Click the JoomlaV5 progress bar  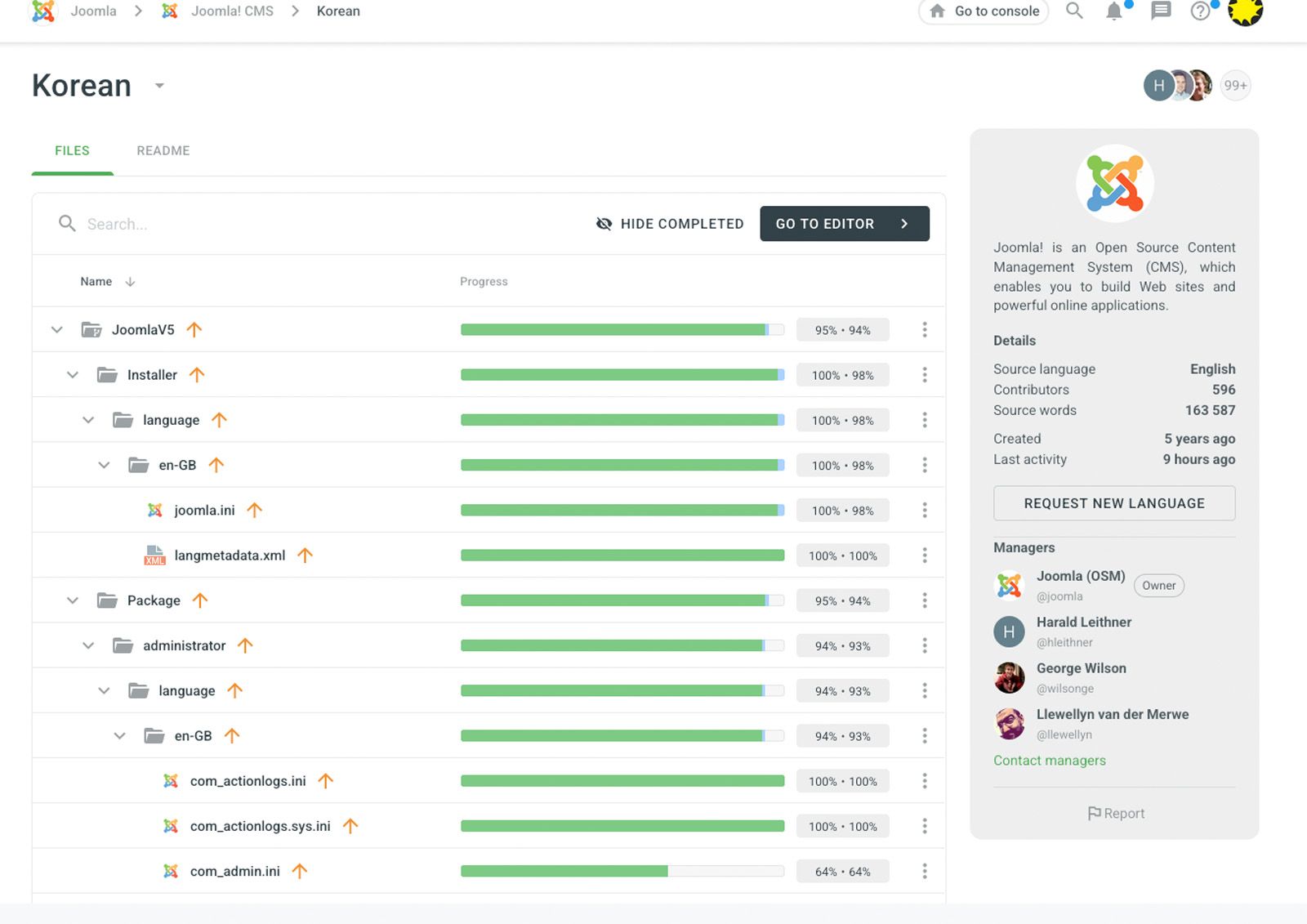pyautogui.click(x=622, y=329)
